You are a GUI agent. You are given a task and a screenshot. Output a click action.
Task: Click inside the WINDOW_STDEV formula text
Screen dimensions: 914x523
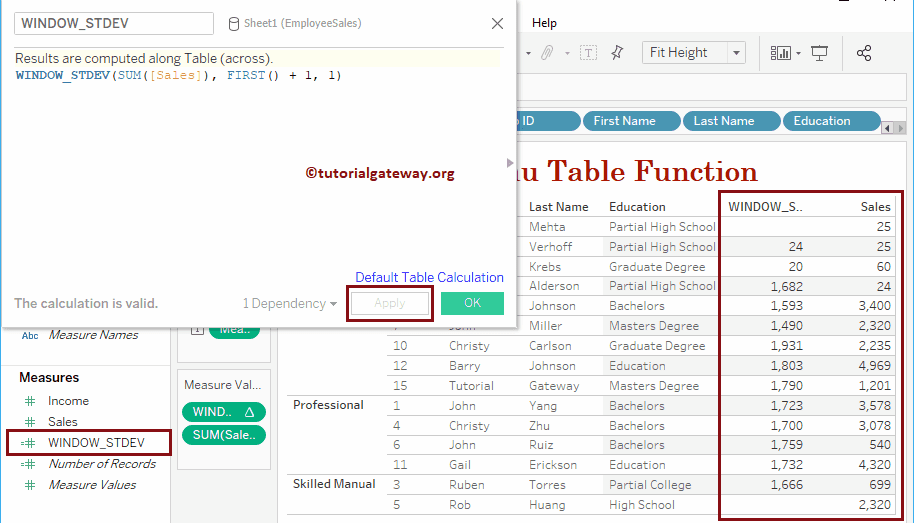(178, 75)
